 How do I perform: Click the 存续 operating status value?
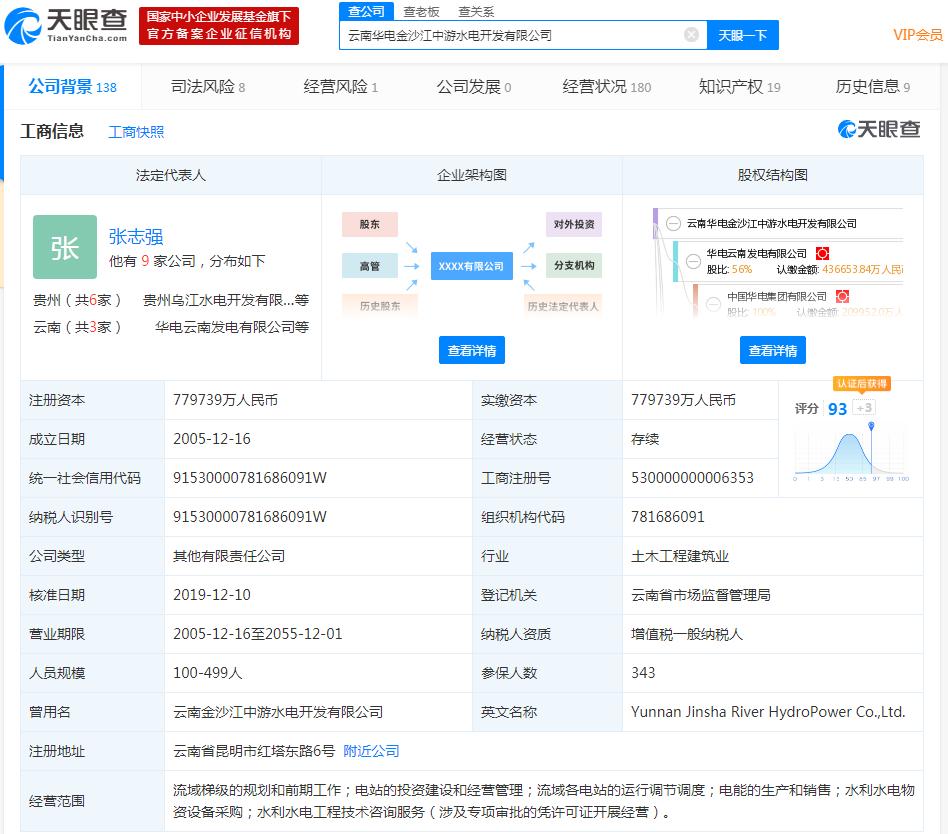644,438
